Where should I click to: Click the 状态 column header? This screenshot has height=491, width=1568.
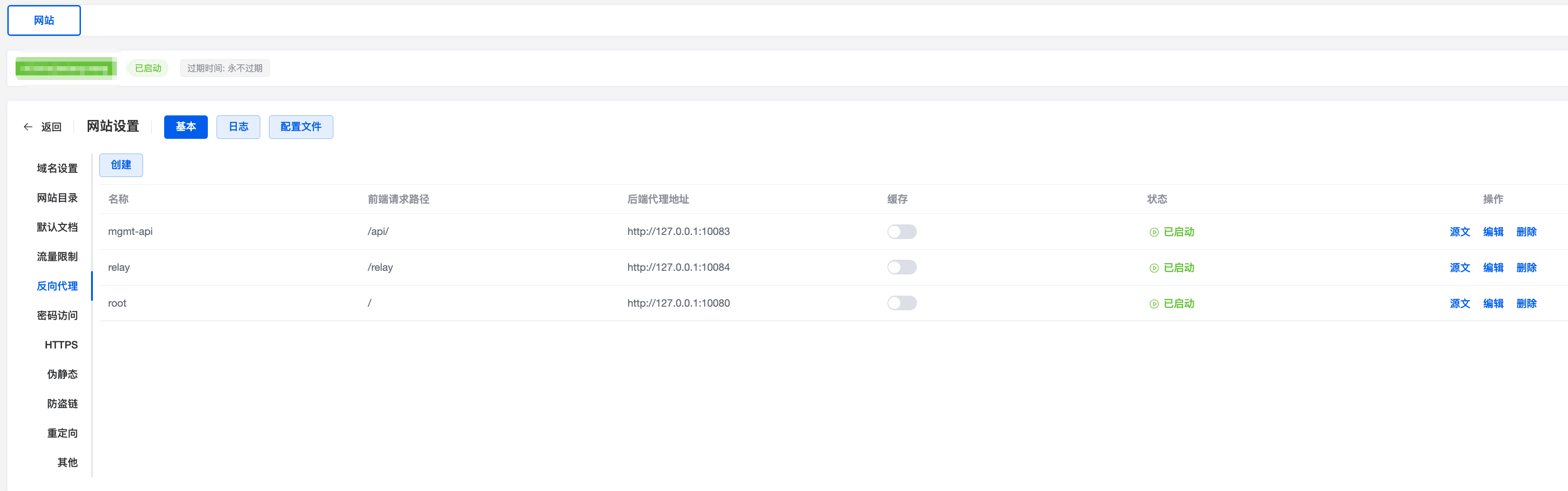(x=1157, y=199)
